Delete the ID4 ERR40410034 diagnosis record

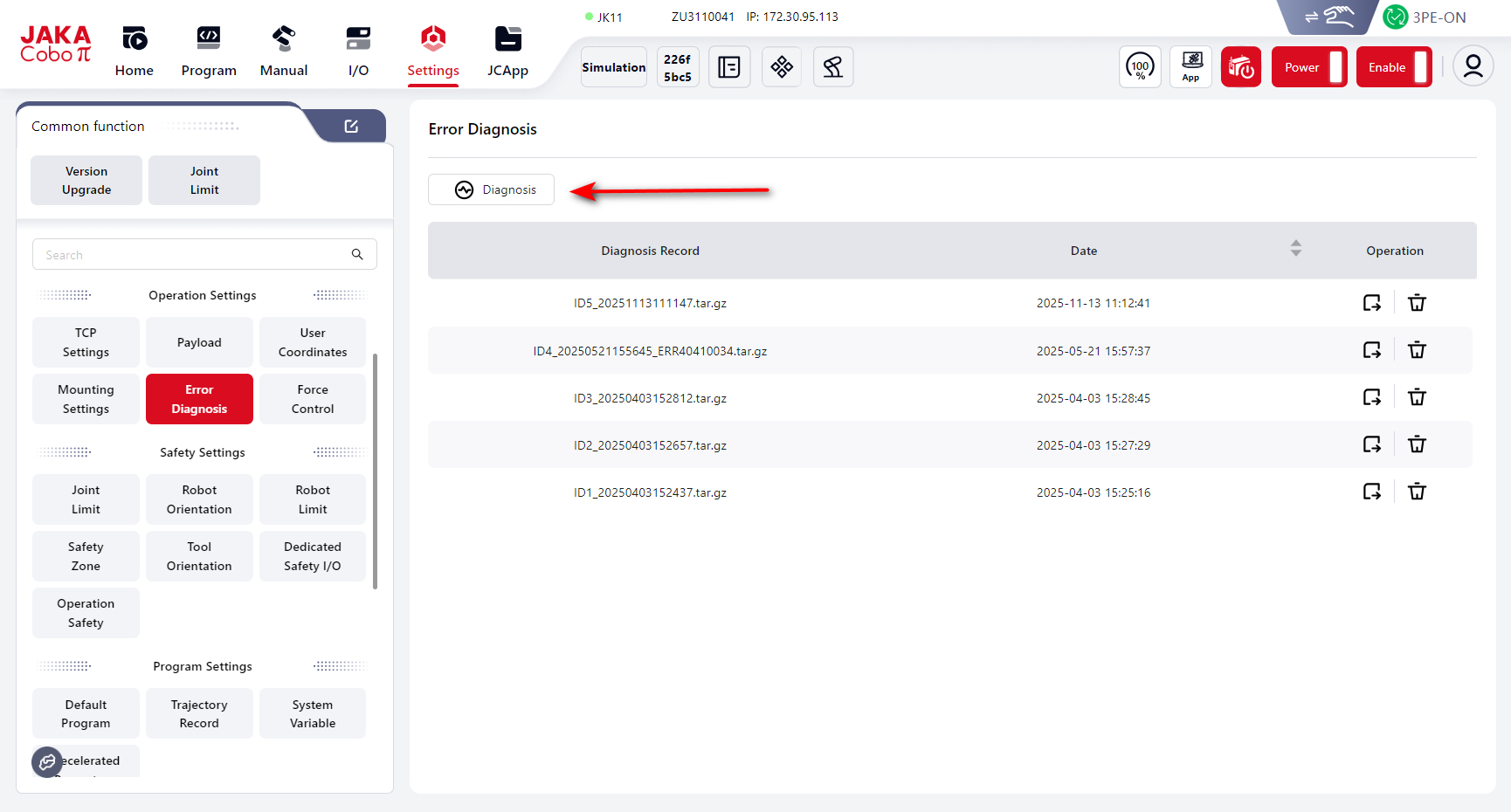(x=1417, y=350)
